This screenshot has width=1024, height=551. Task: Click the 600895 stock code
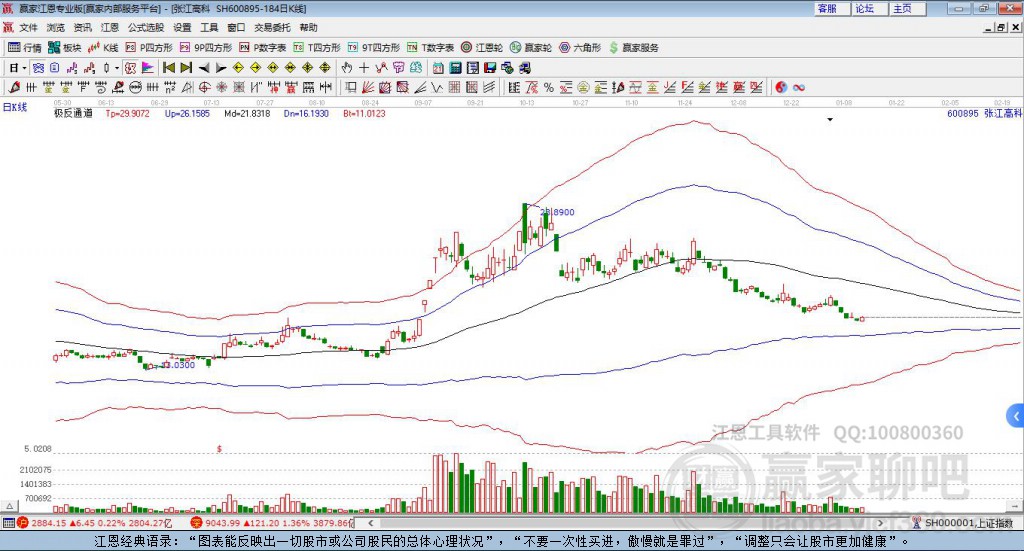pyautogui.click(x=963, y=114)
